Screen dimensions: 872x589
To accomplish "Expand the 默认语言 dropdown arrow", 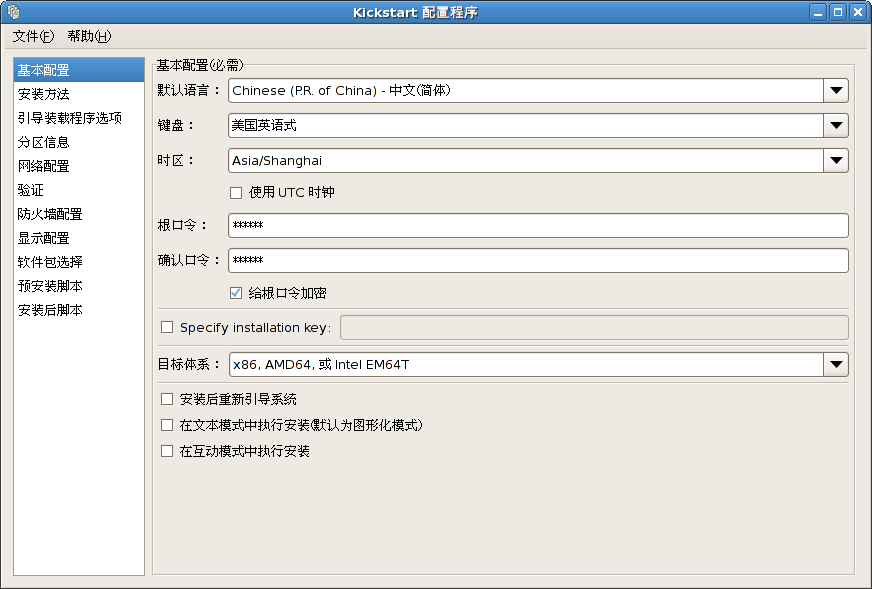I will [836, 91].
